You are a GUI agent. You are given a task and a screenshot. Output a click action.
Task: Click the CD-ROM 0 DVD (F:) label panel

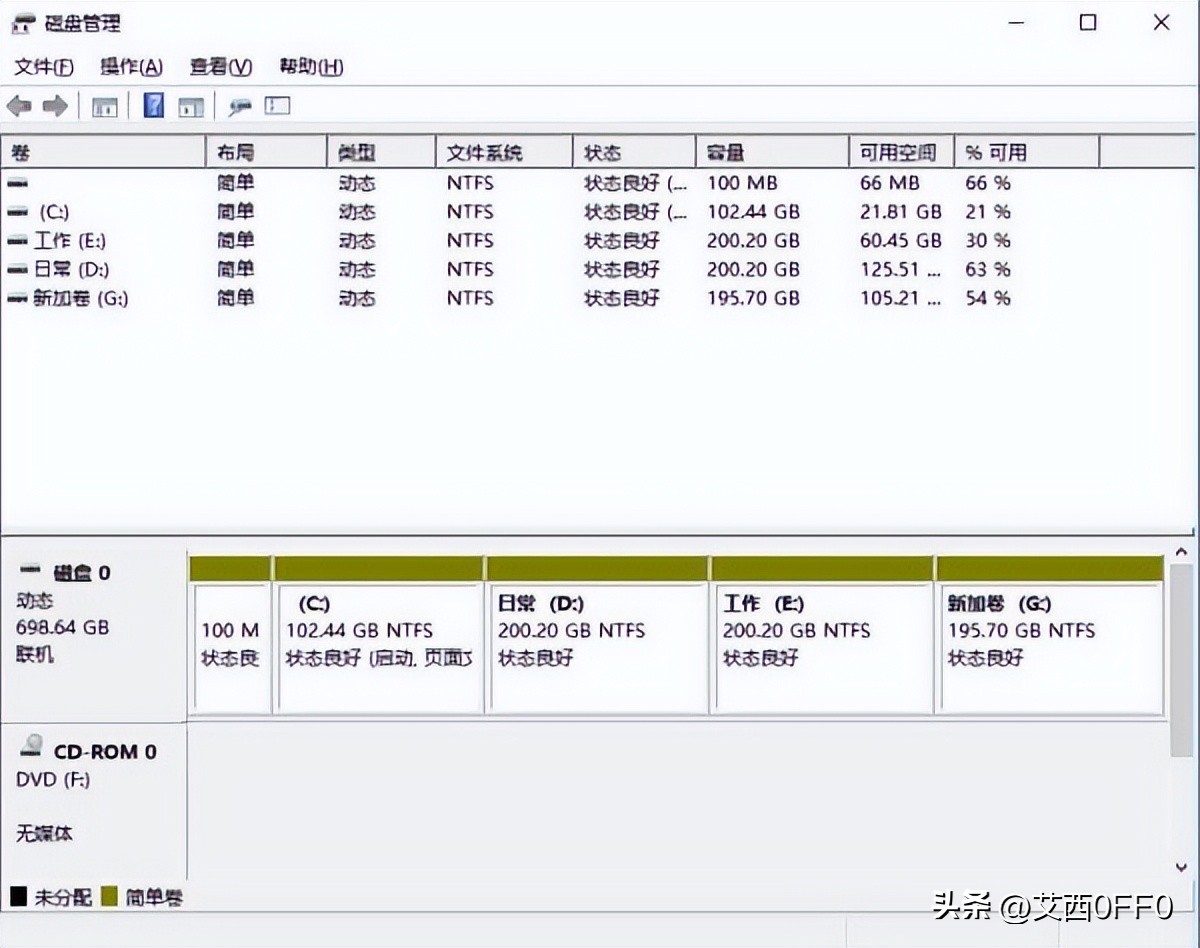click(x=93, y=802)
